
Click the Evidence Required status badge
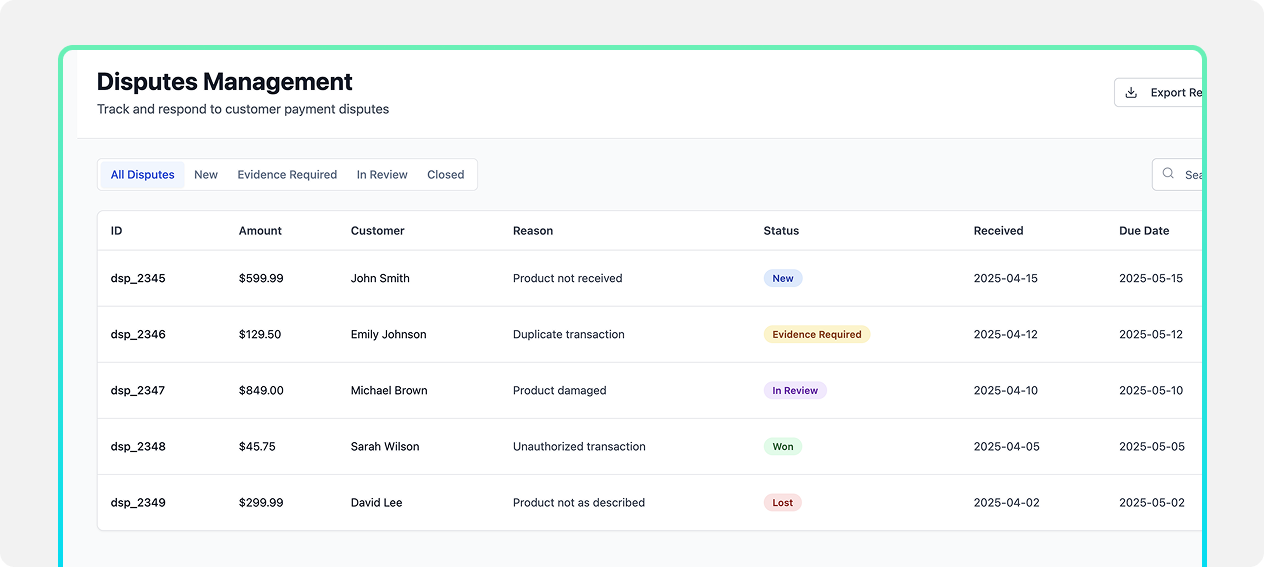click(x=816, y=335)
